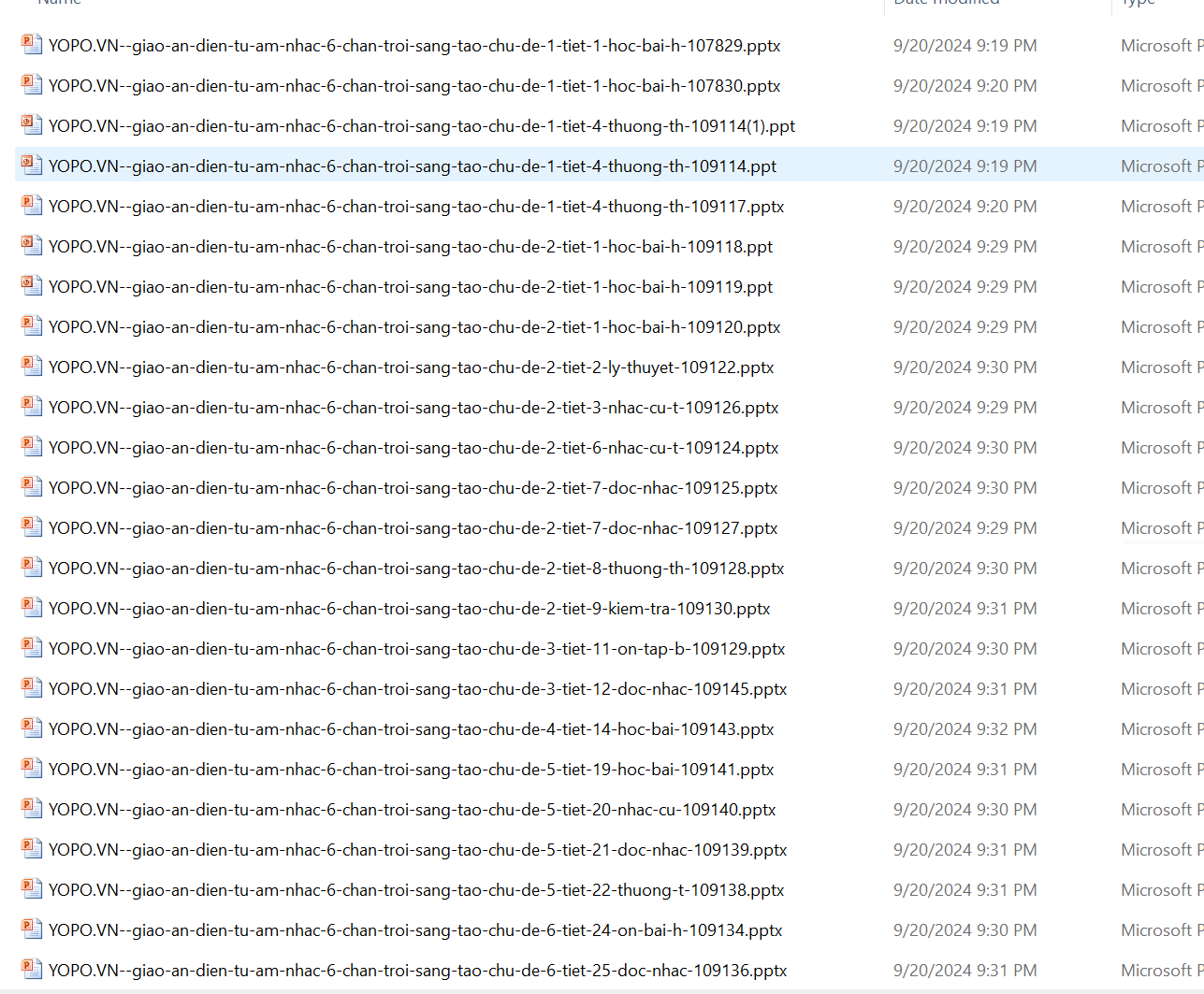Click the icon of file ending 109120.pptx

tap(32, 326)
